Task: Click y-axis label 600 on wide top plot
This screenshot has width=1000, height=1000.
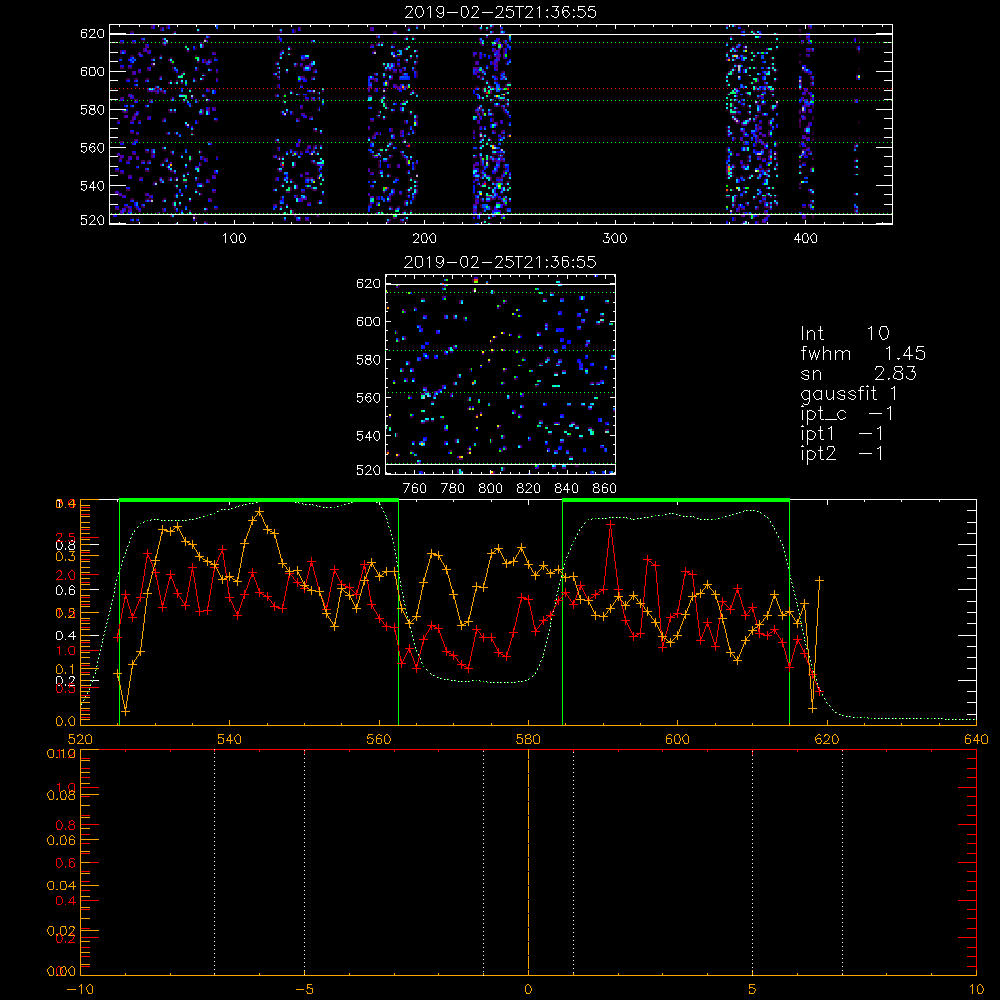Action: pos(92,71)
